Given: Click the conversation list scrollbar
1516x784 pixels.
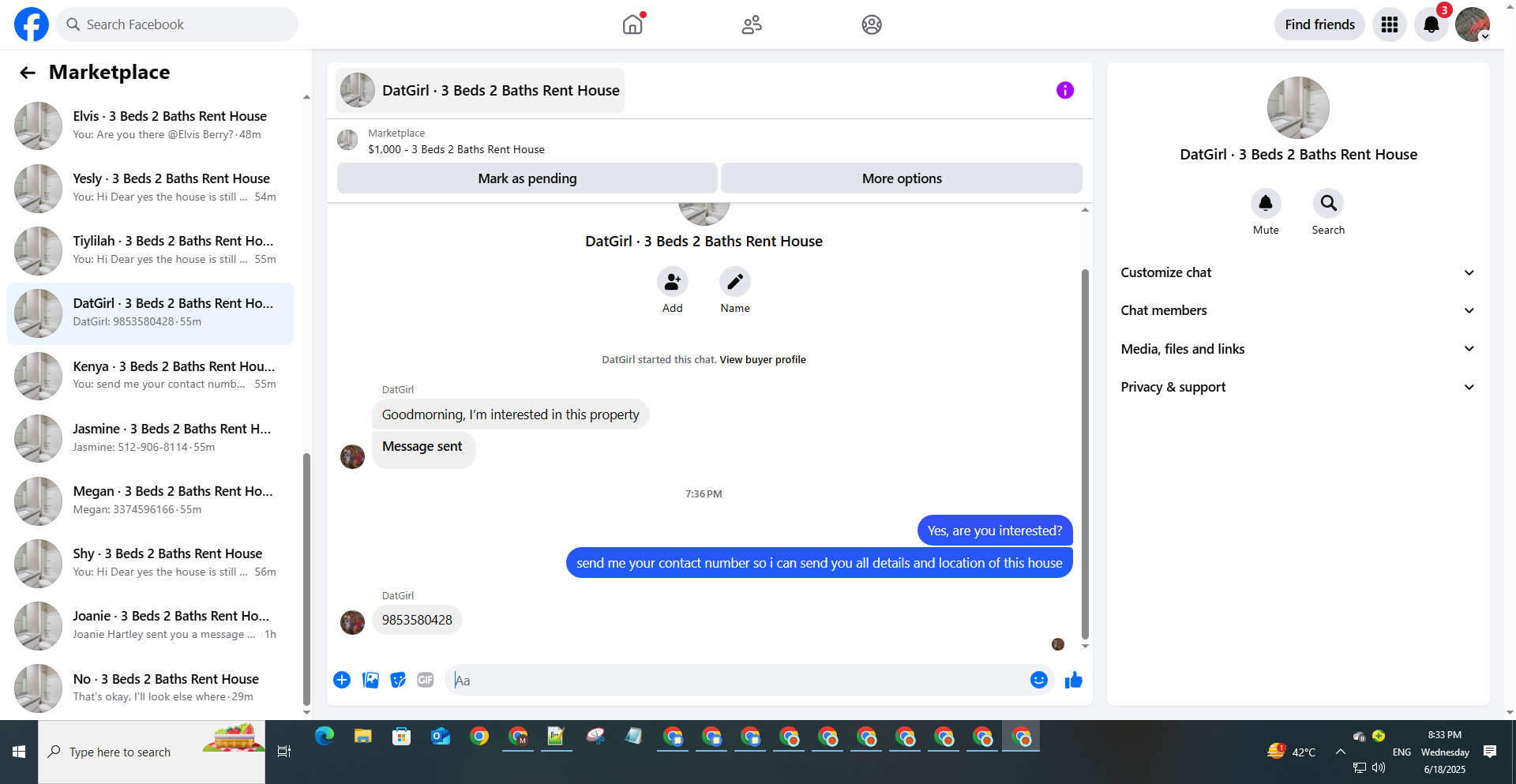Looking at the screenshot, I should coord(306,580).
